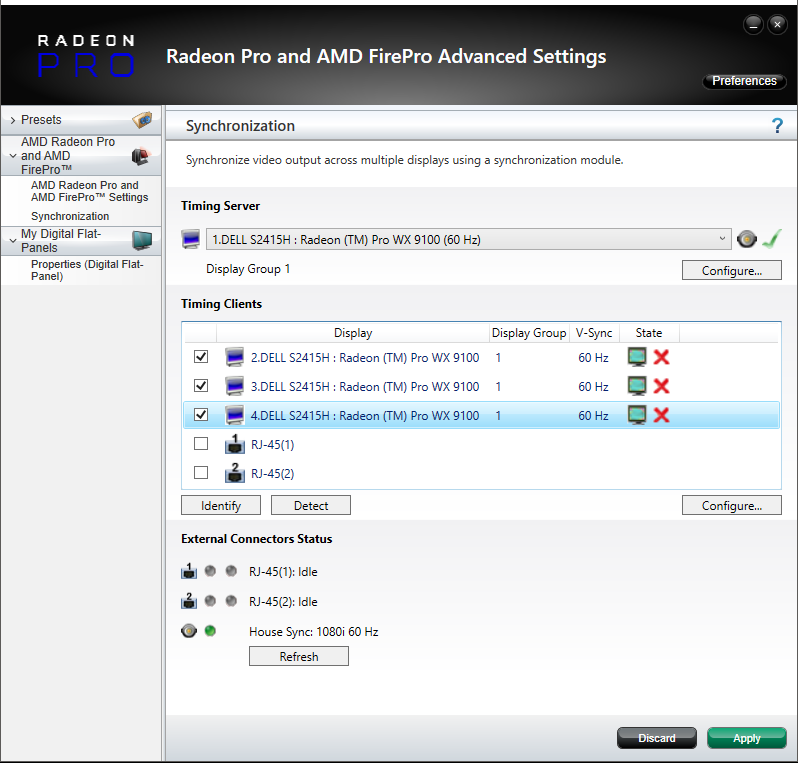The width and height of the screenshot is (798, 763).
Task: Select the highlighted 4.DELL S2415H row text
Action: pos(365,416)
